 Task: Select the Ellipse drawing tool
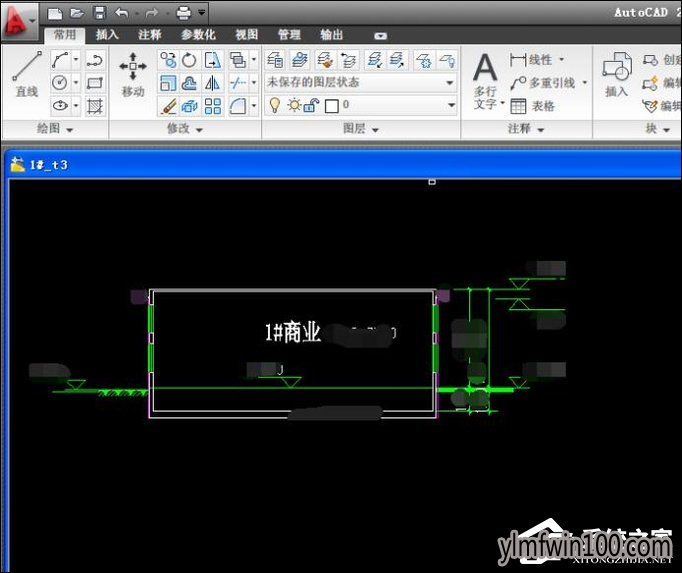pyautogui.click(x=60, y=106)
